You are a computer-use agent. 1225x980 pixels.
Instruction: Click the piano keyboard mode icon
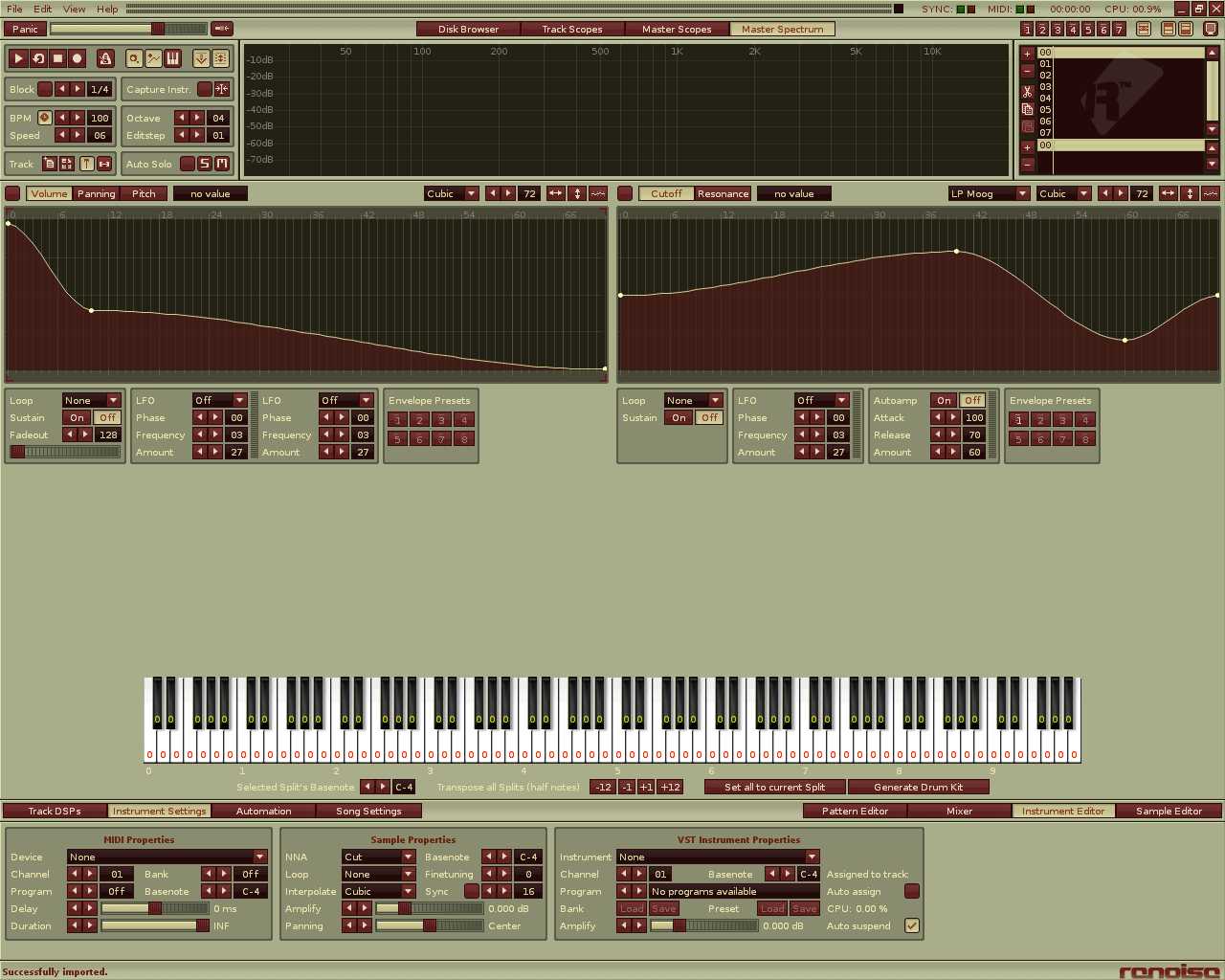[172, 58]
